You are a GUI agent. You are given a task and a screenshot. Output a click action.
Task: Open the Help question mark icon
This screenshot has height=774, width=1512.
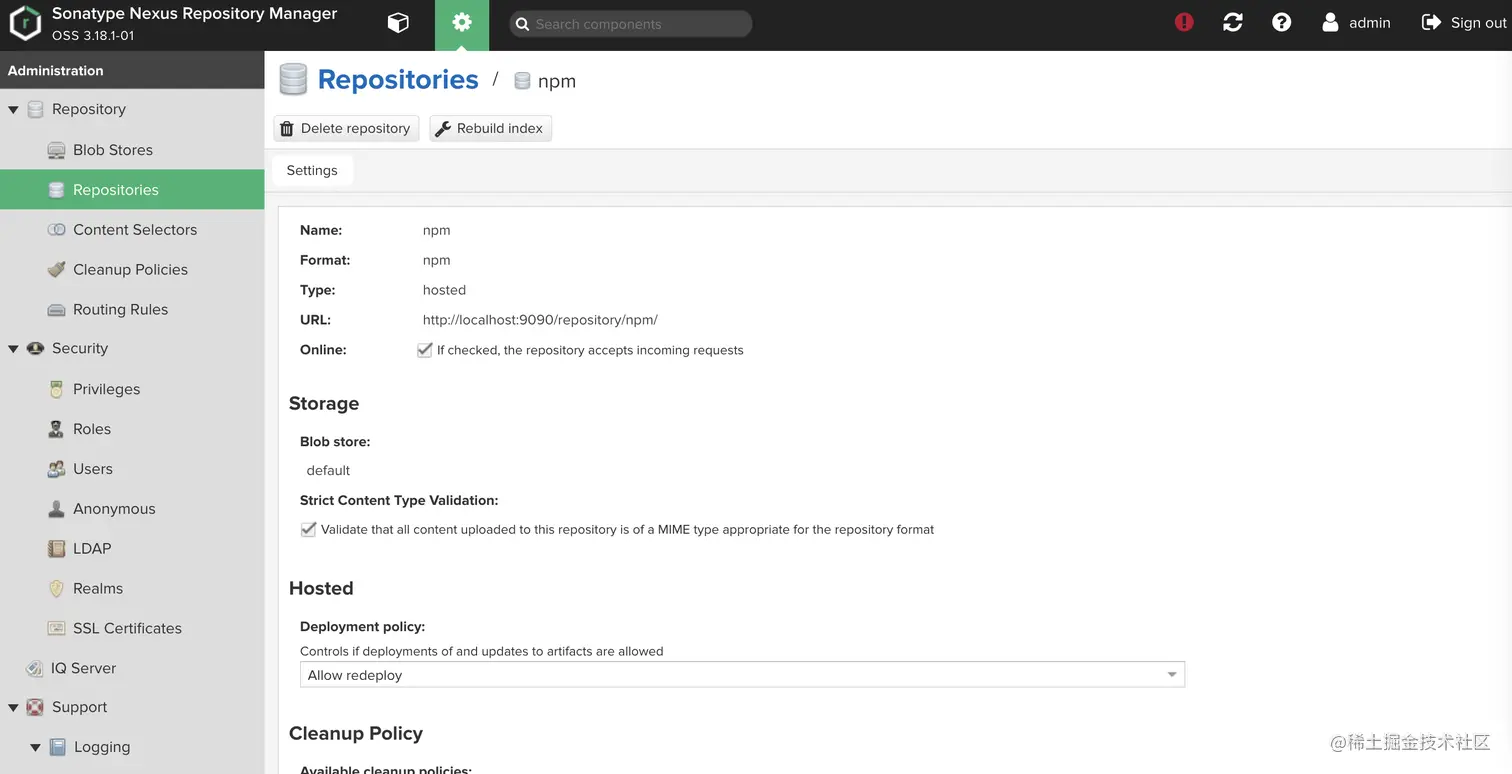click(1281, 23)
